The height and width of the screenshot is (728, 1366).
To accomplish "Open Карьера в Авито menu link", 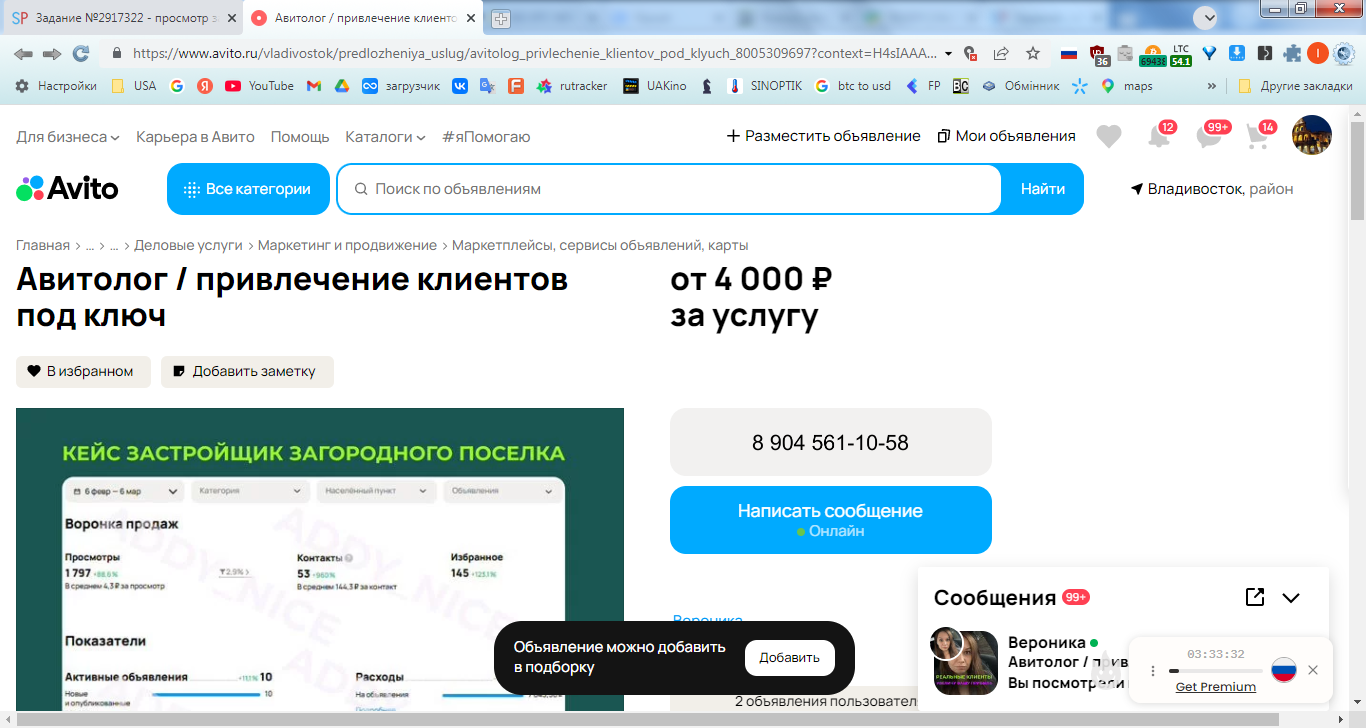I will pyautogui.click(x=195, y=136).
